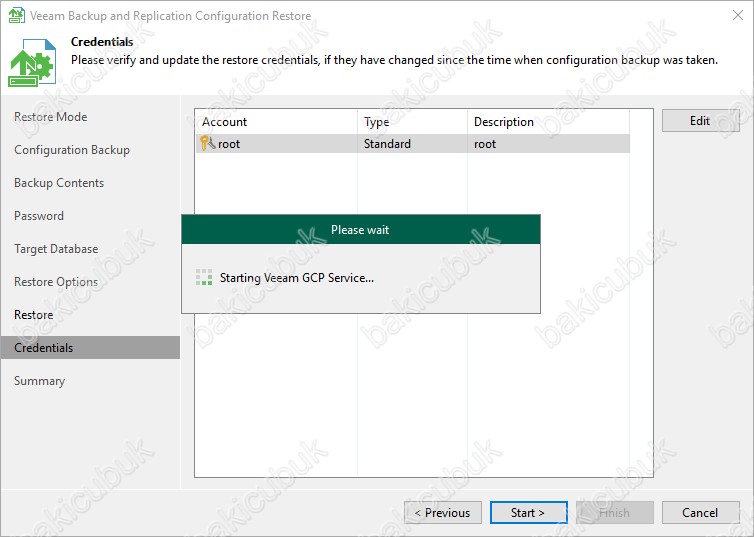Sort by the Description column header
Image resolution: width=754 pixels, height=537 pixels.
[x=548, y=122]
